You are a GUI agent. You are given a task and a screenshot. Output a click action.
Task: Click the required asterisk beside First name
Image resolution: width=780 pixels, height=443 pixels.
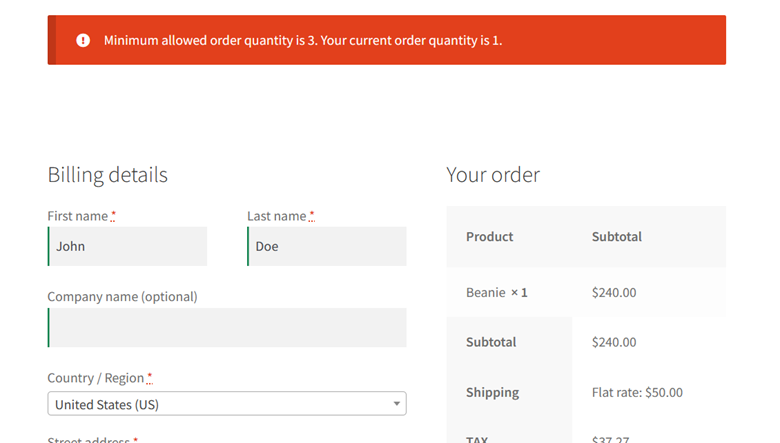113,215
